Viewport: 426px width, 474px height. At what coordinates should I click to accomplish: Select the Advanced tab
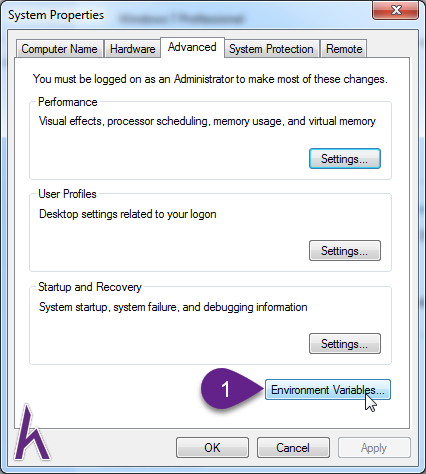pos(192,47)
